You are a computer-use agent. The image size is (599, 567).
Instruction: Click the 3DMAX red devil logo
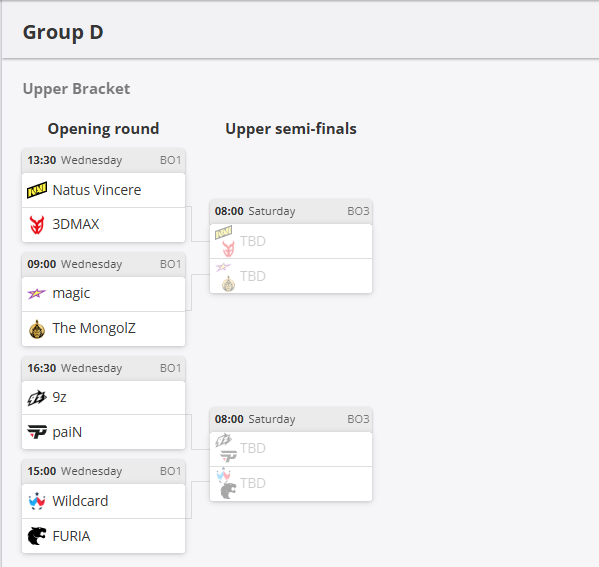(37, 224)
